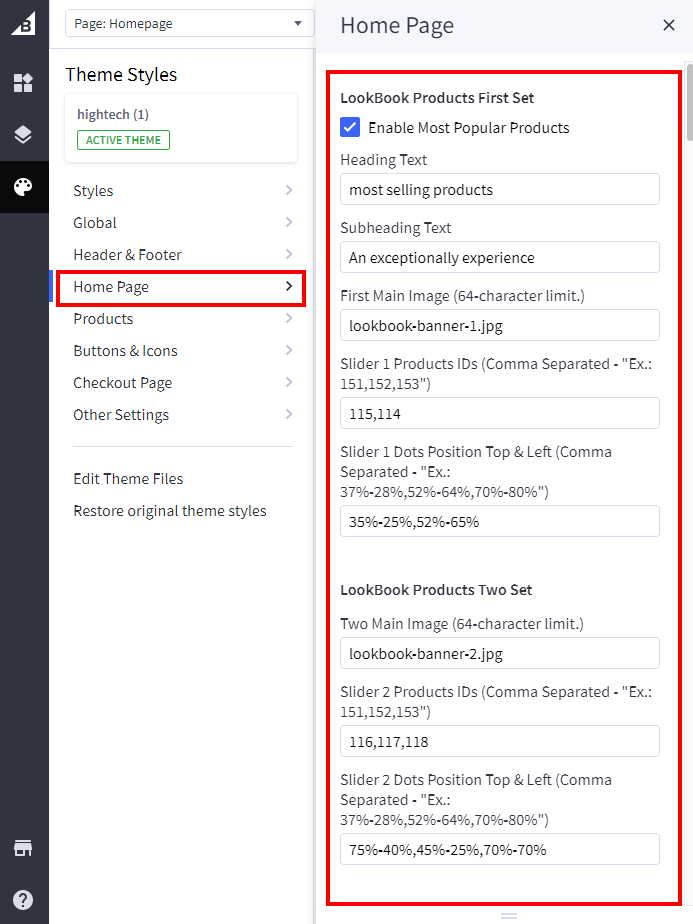Viewport: 693px width, 924px height.
Task: Click the panel vertical scrollbar
Action: pyautogui.click(x=688, y=105)
